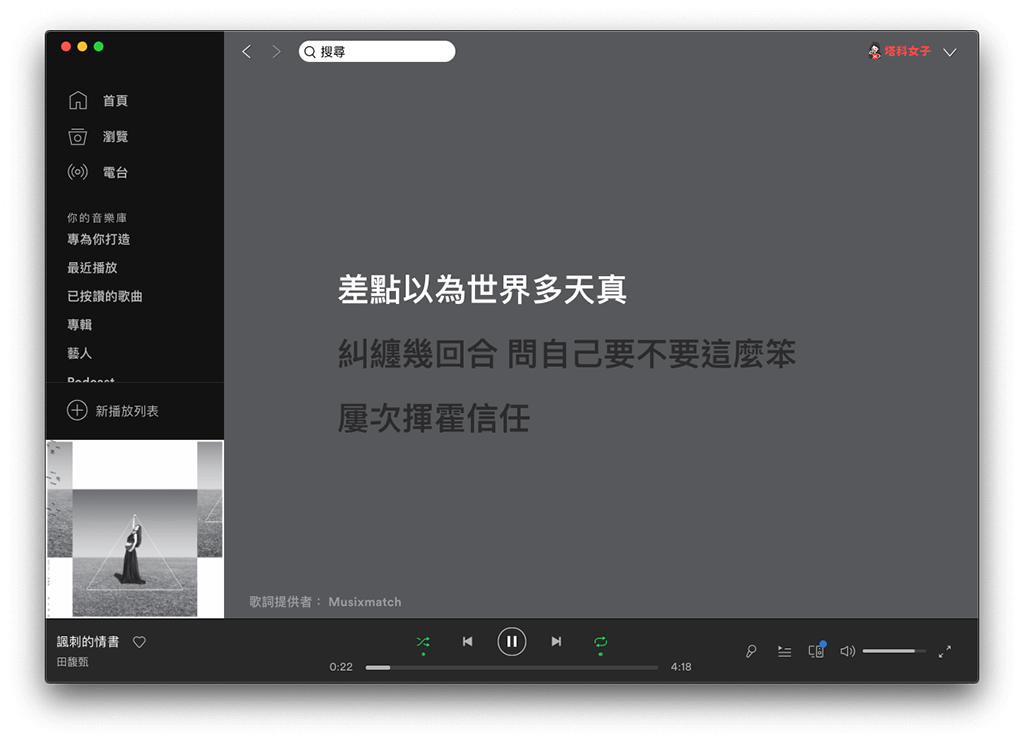Screen dimensions: 1024x743
Task: Click current lyric 差點以為世界多天真
Action: [x=482, y=289]
